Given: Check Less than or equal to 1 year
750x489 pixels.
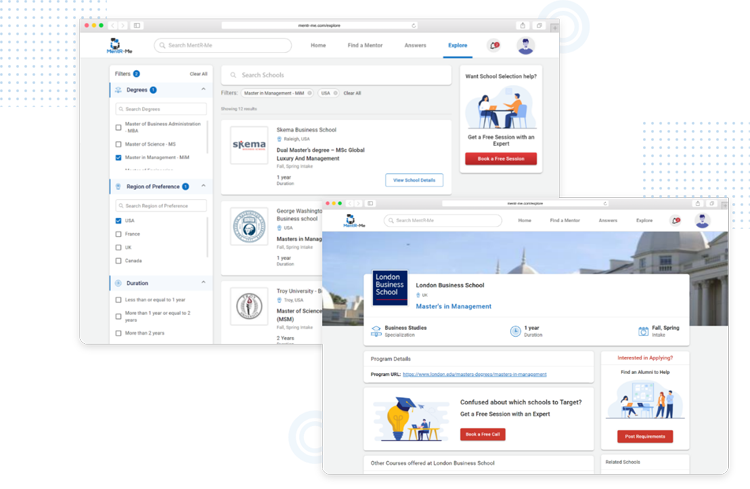Looking at the screenshot, I should coord(118,300).
